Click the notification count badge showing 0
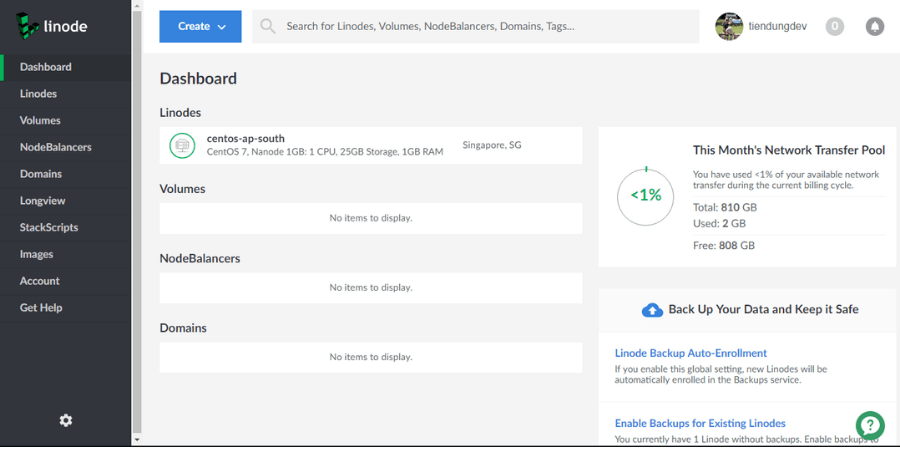Screen dimensions: 900x450 point(835,26)
